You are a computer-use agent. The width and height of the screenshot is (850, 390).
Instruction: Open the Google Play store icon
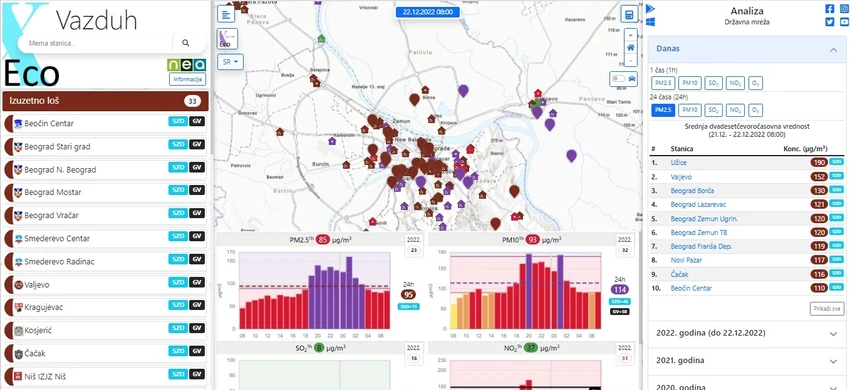point(651,9)
